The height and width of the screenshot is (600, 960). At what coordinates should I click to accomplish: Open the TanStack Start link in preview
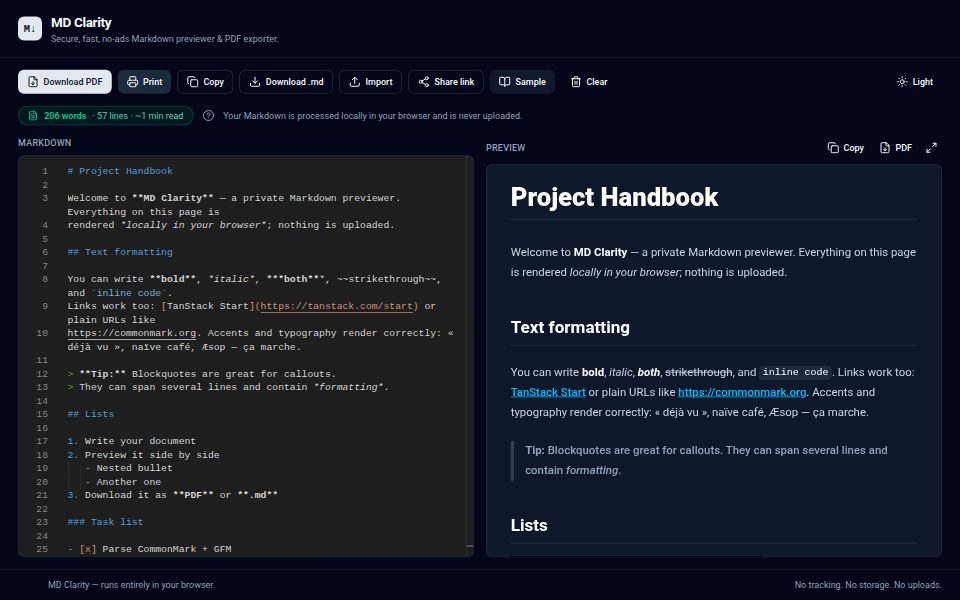(x=548, y=392)
